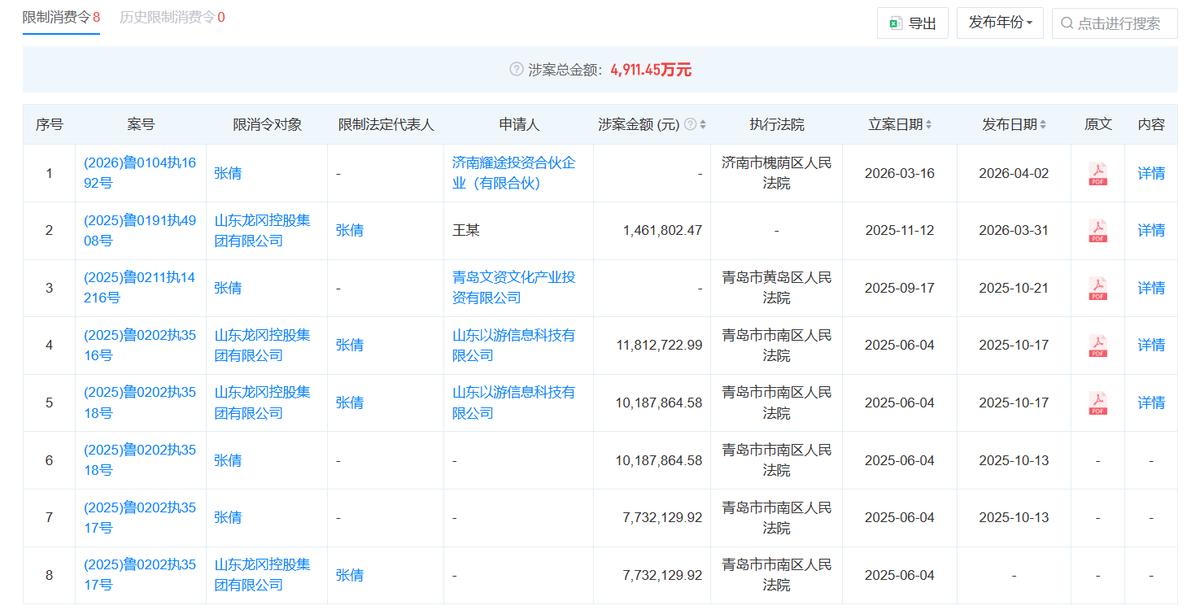Image resolution: width=1200 pixels, height=613 pixels.
Task: Click help icon in 涉案金额 column header
Action: (690, 125)
